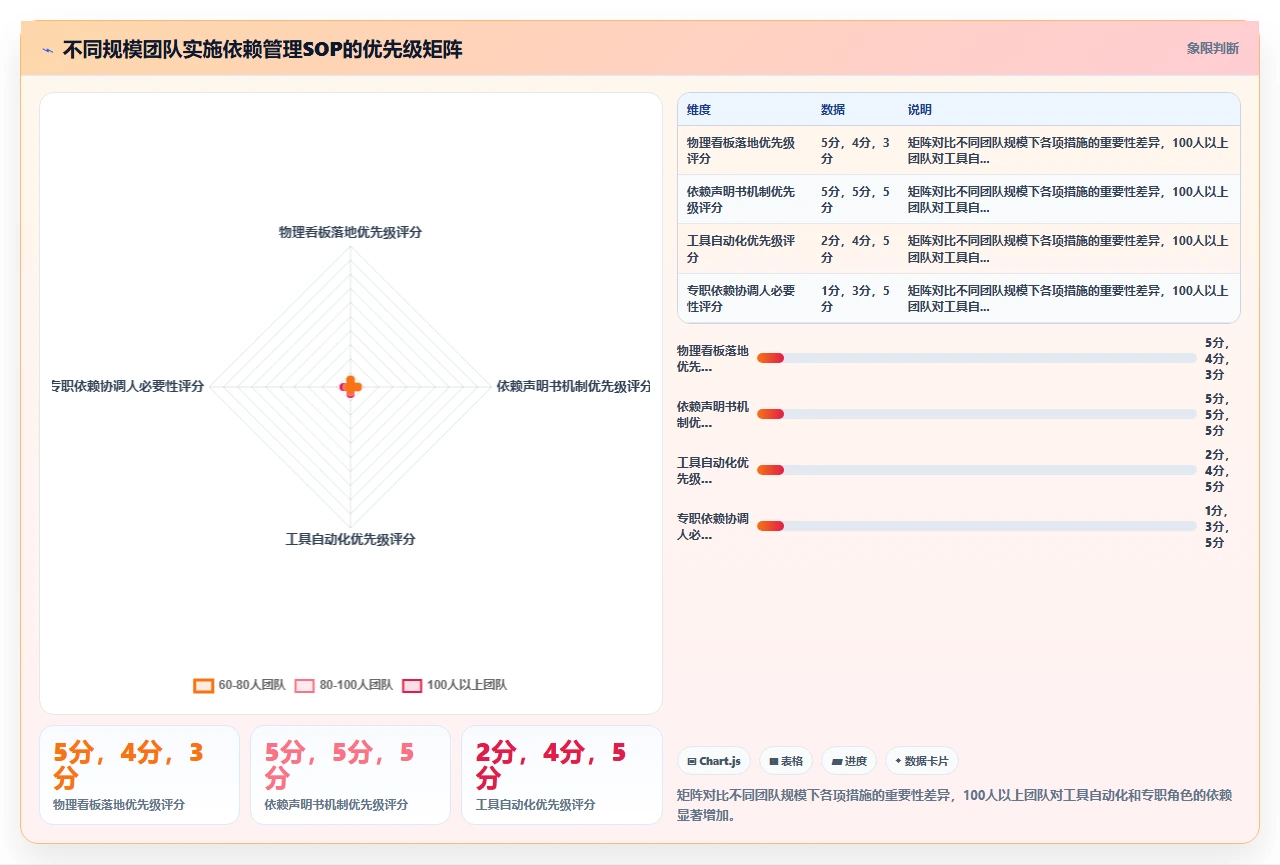Screen dimensions: 1280x865
Task: Select the 进度 tag chip
Action: click(x=849, y=761)
